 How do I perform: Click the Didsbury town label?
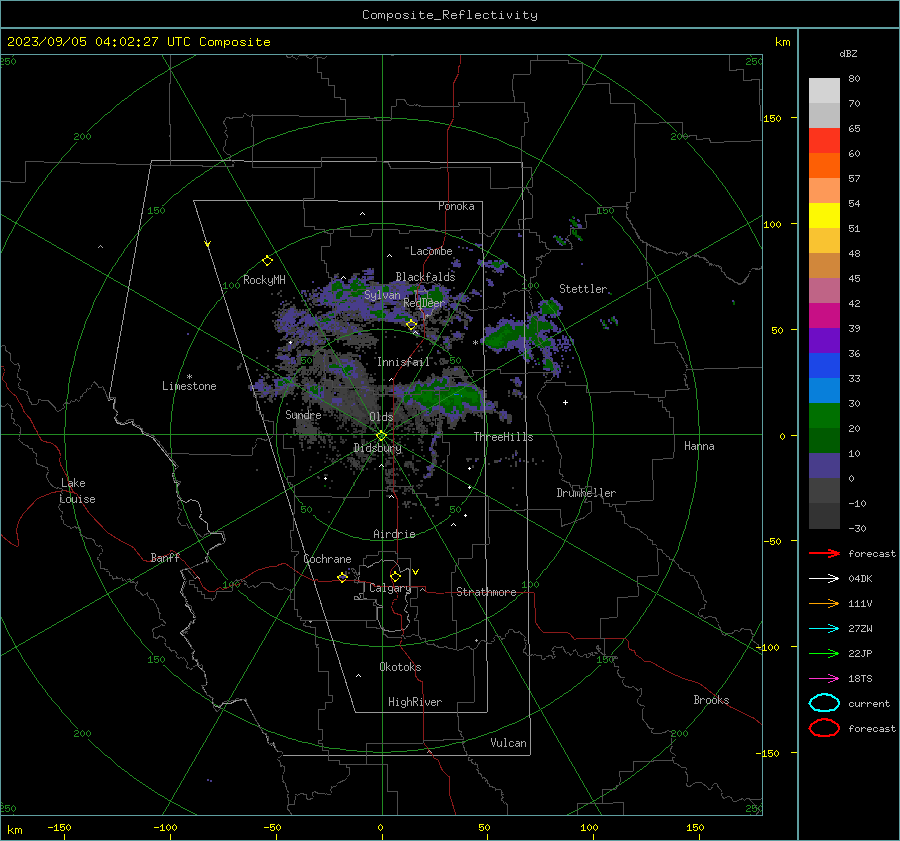tap(378, 448)
